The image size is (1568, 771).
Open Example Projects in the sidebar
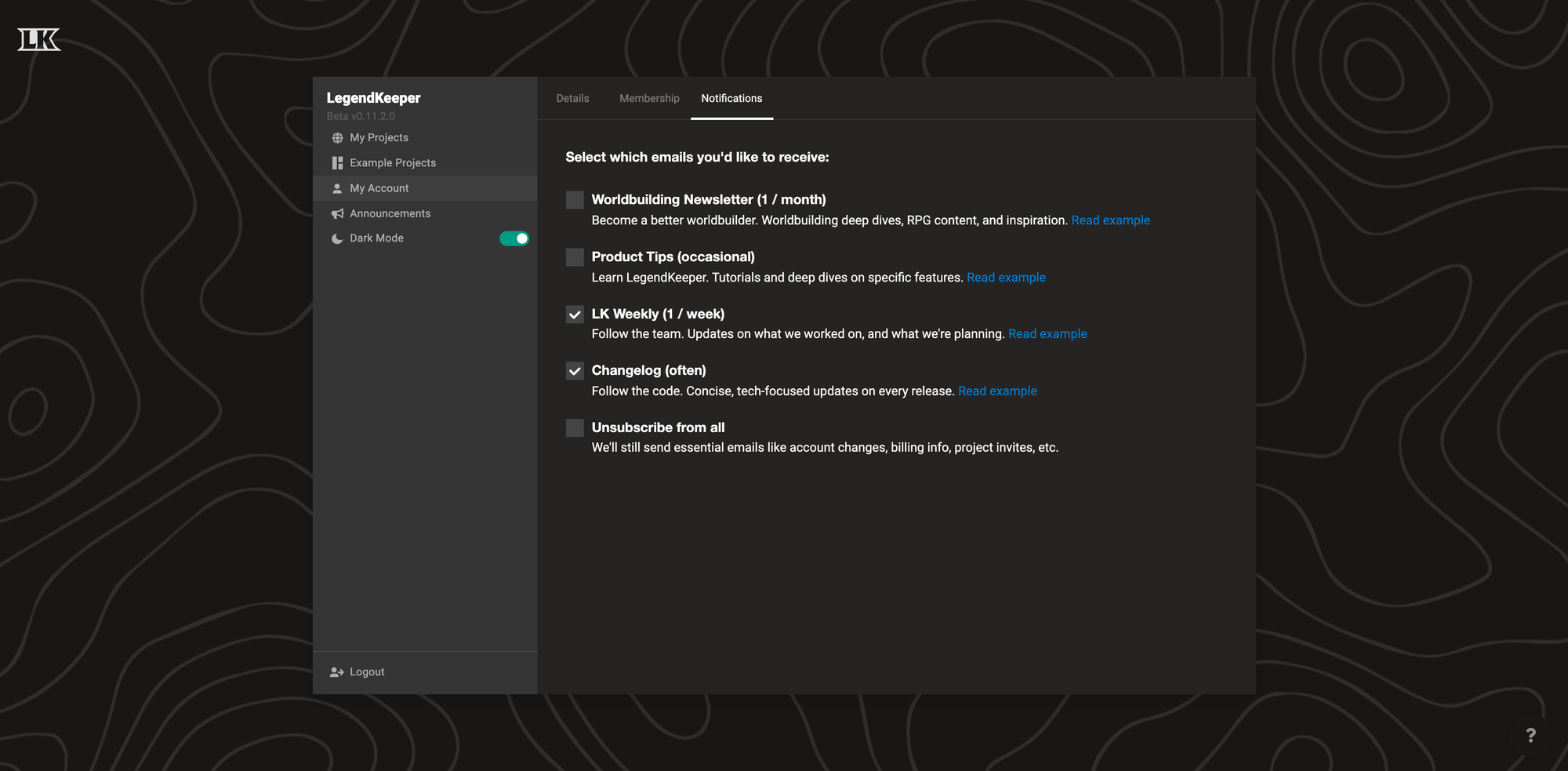425,163
